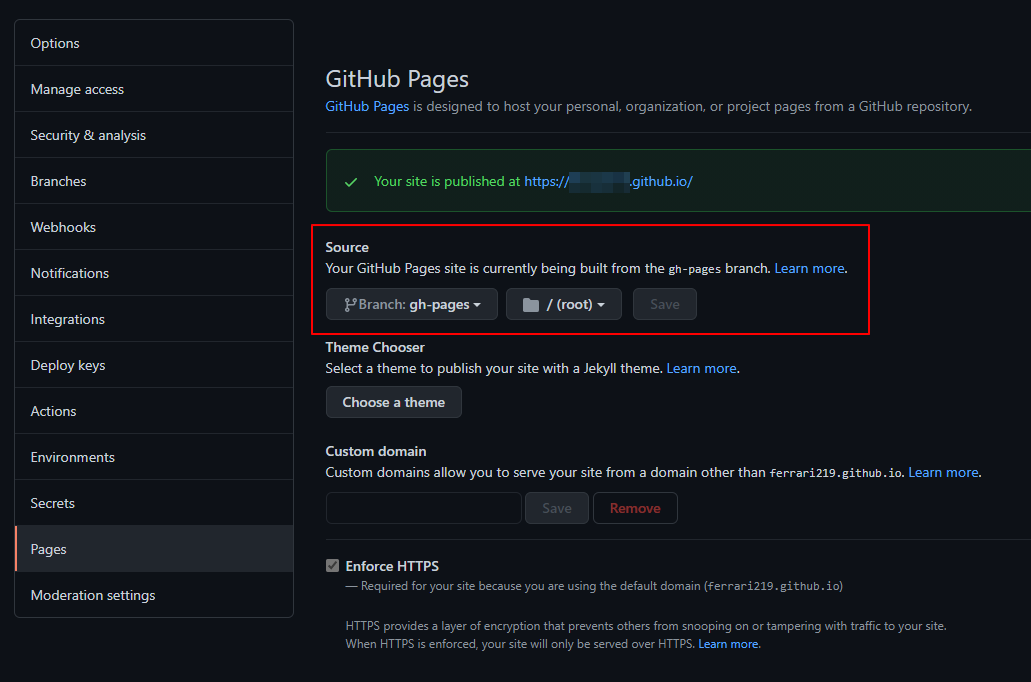The image size is (1031, 682).
Task: Open the published site URL link
Action: [608, 182]
